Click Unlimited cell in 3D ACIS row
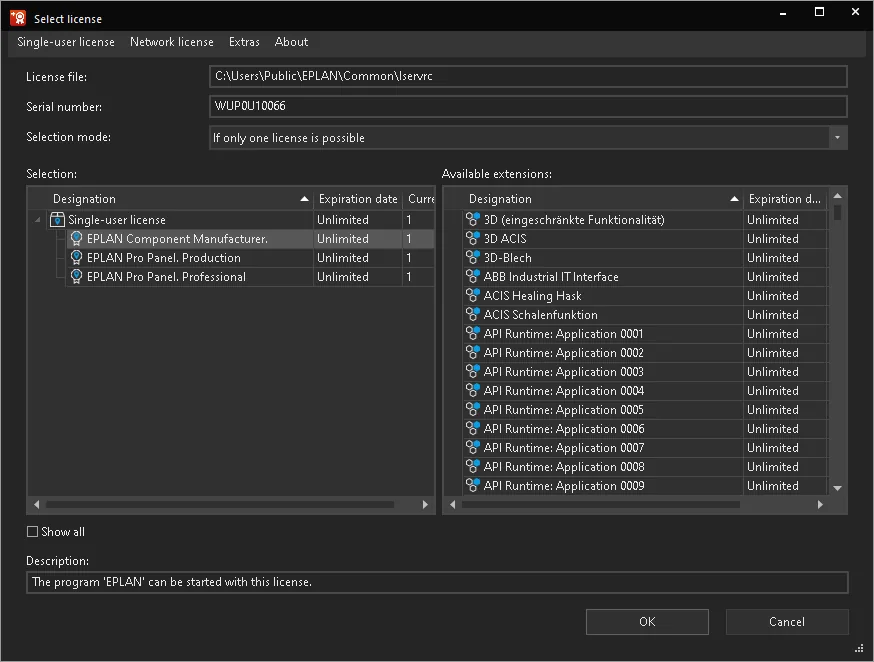 coord(785,238)
